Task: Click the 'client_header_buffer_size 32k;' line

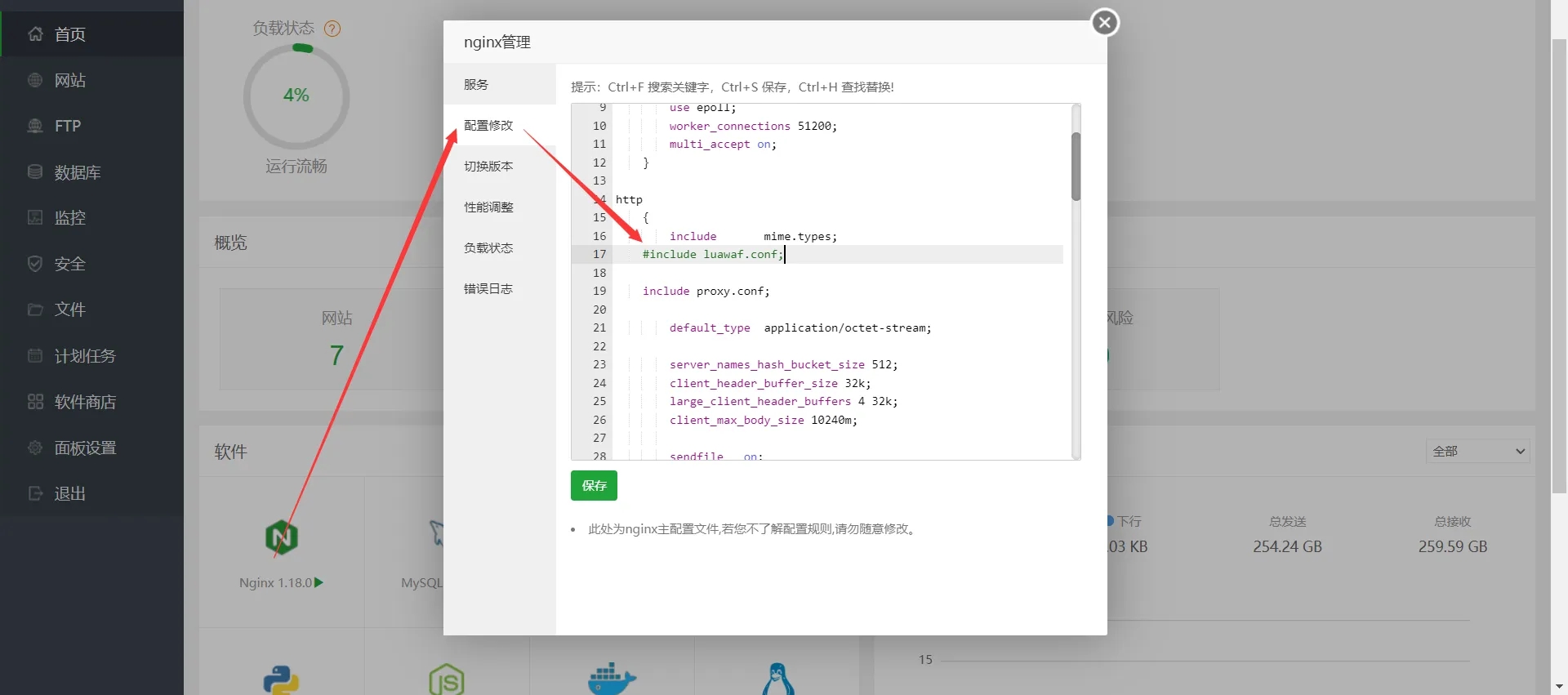Action: (x=770, y=383)
